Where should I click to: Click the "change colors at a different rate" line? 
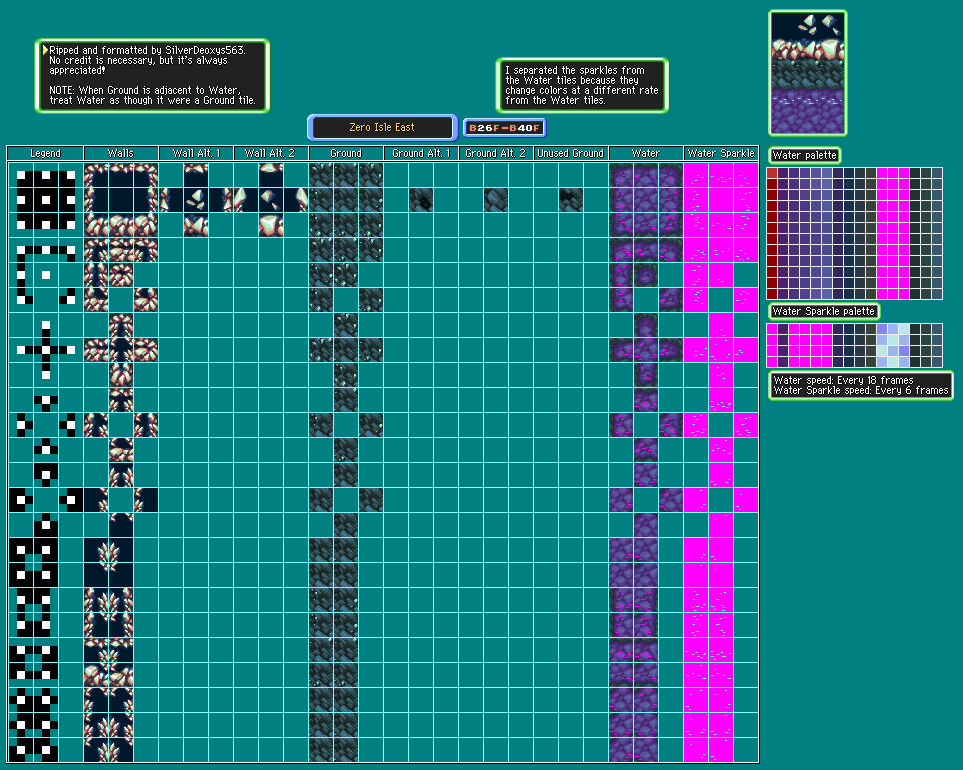coord(582,90)
